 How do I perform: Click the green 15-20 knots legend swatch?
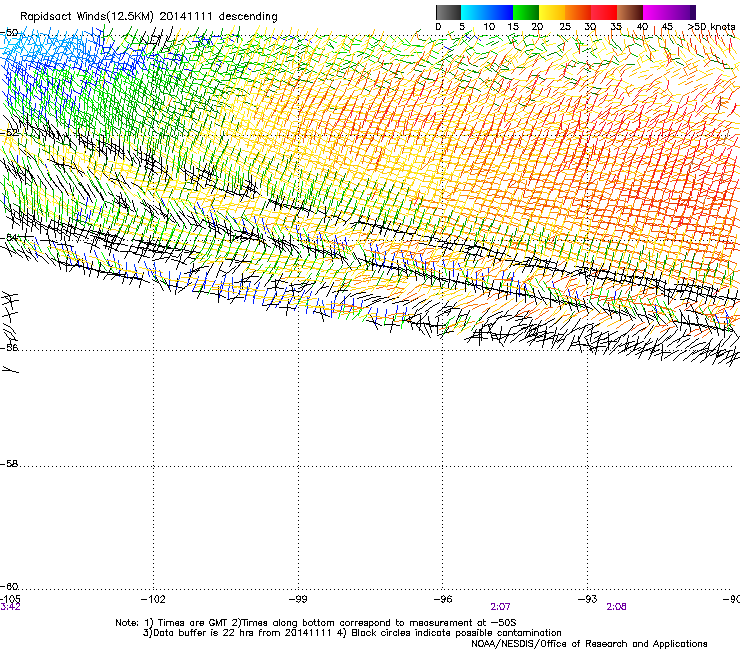[526, 12]
